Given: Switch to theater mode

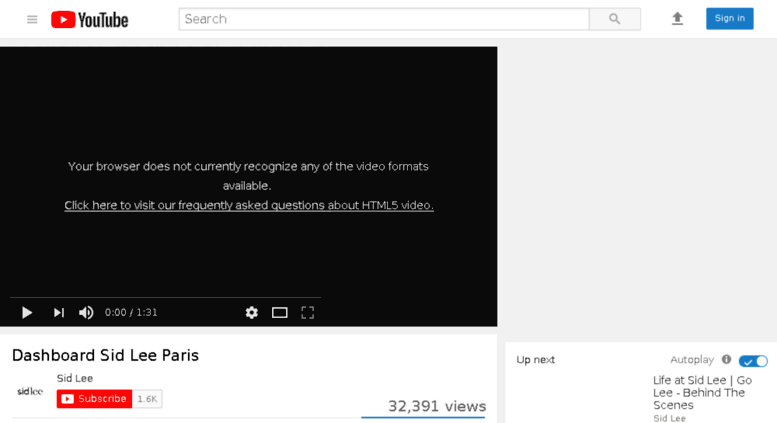Looking at the screenshot, I should [x=279, y=313].
